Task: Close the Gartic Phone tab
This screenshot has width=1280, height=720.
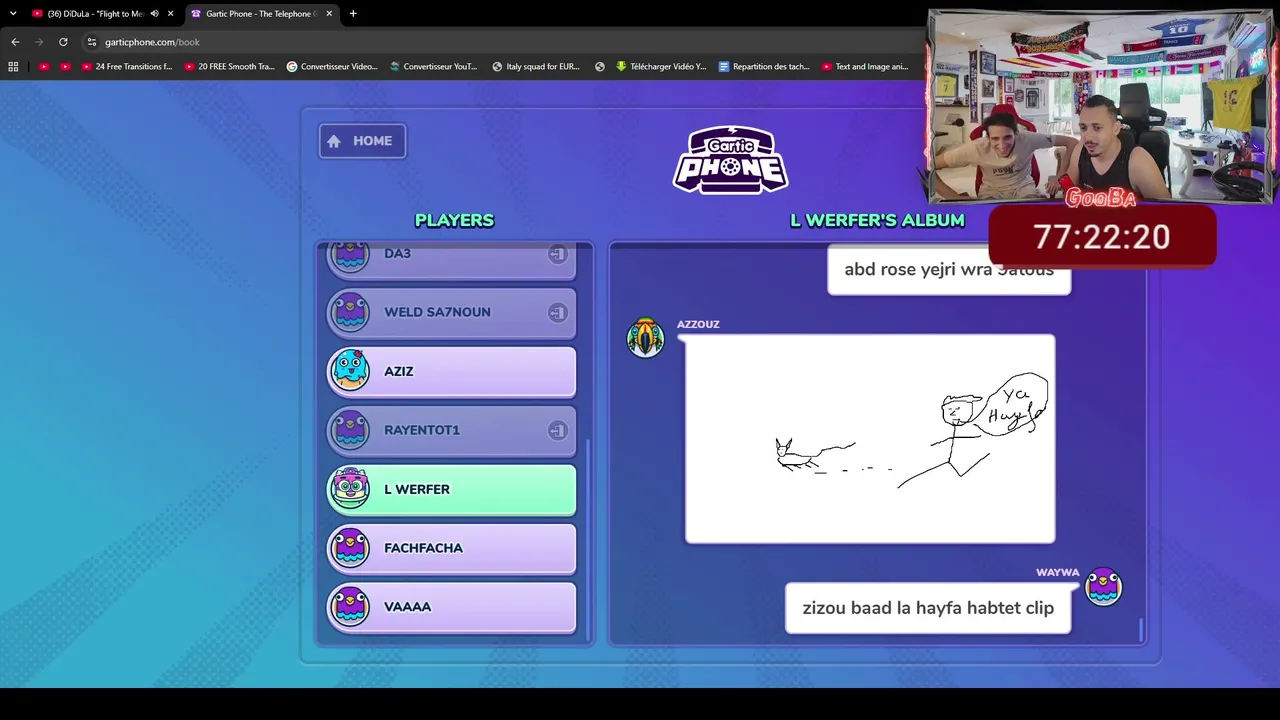Action: (x=329, y=14)
